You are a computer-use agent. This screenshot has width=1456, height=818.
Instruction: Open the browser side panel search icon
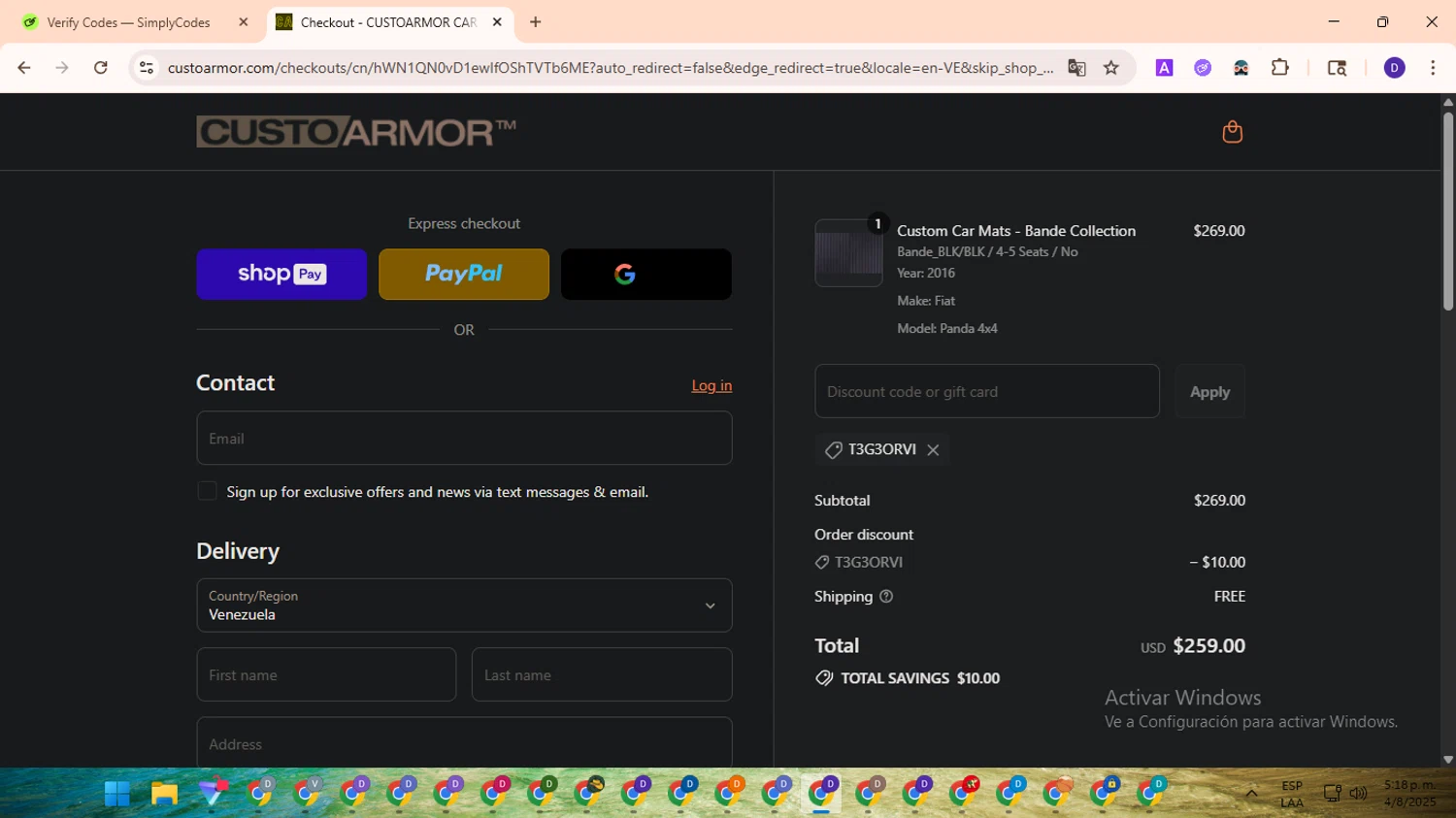click(x=1337, y=68)
